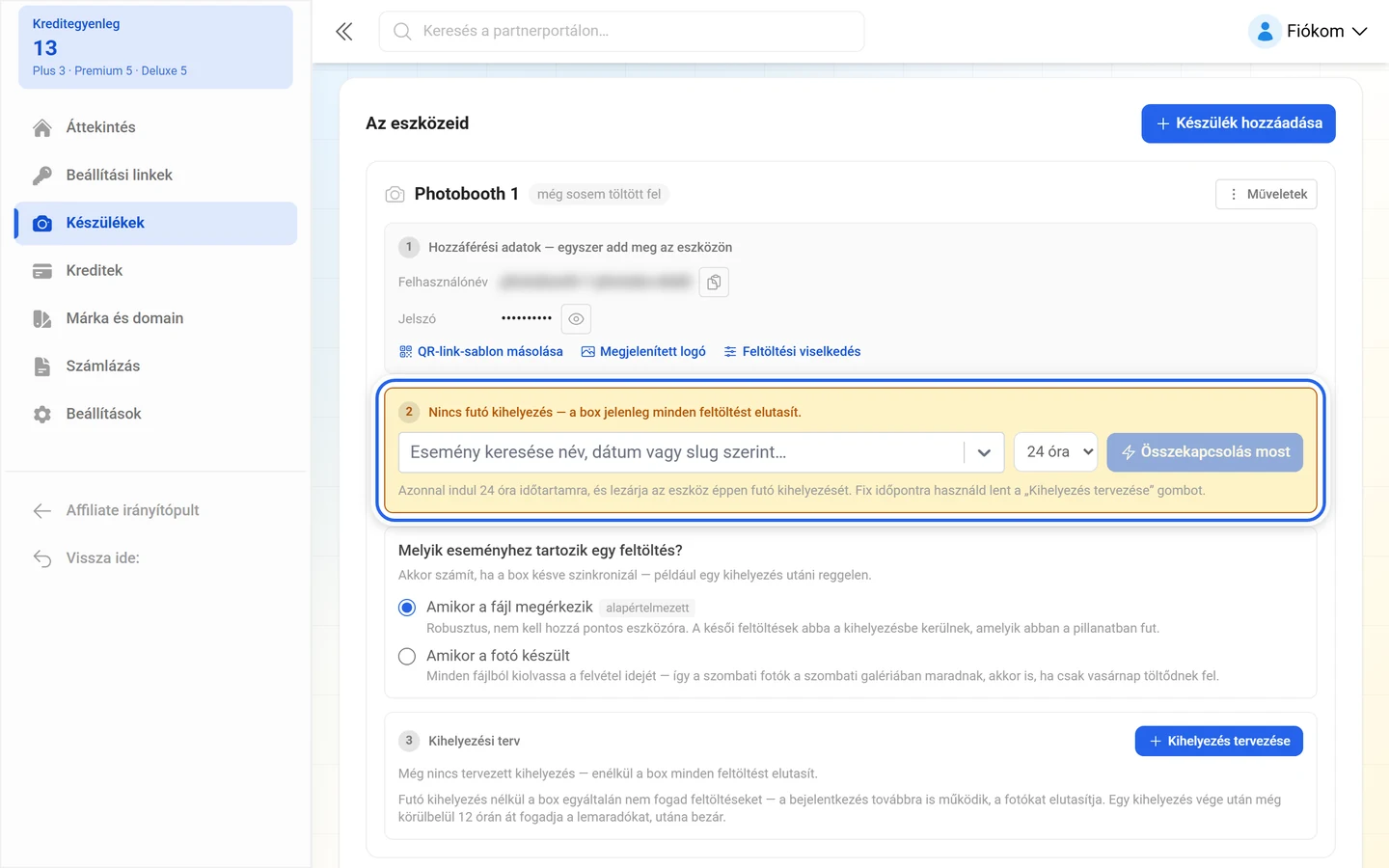The width and height of the screenshot is (1389, 868).
Task: Reveal the password with the eye icon
Action: (576, 319)
